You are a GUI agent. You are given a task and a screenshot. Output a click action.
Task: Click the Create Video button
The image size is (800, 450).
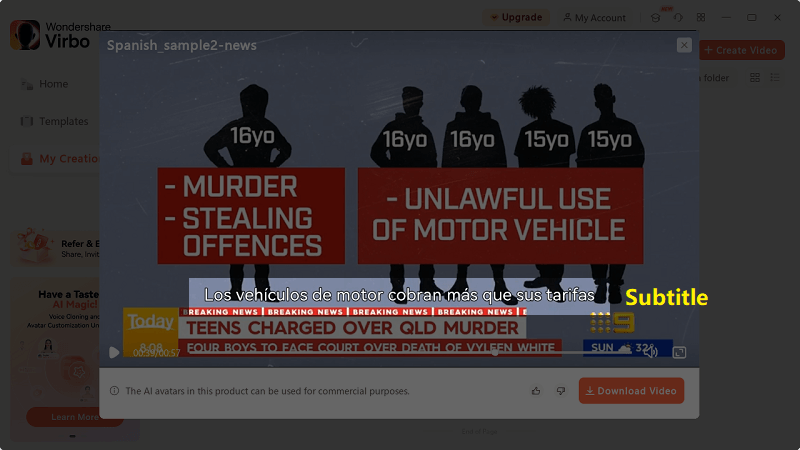point(741,50)
